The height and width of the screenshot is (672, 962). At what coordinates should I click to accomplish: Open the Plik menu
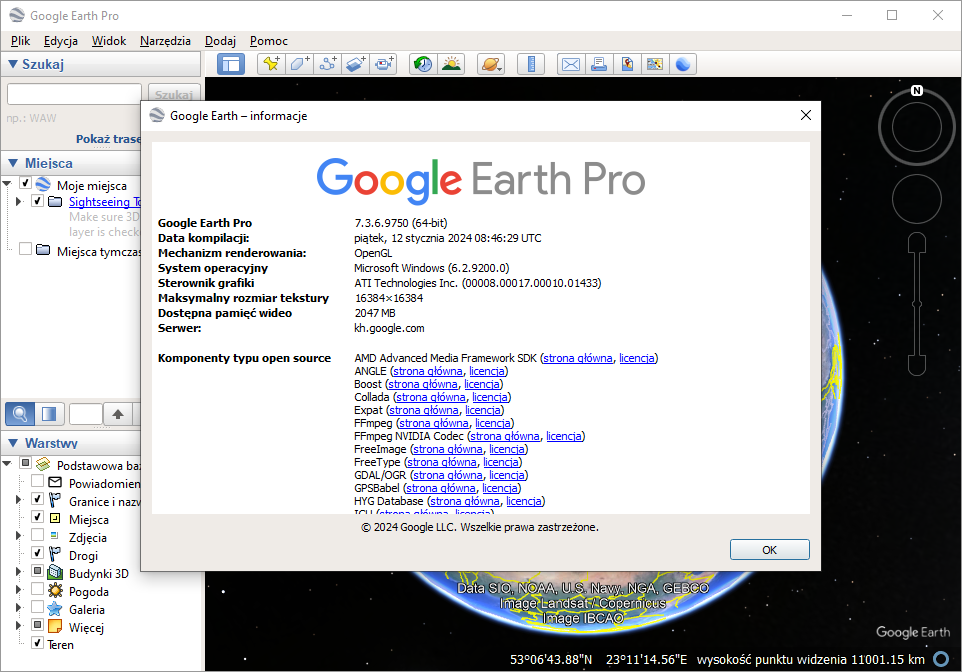20,41
